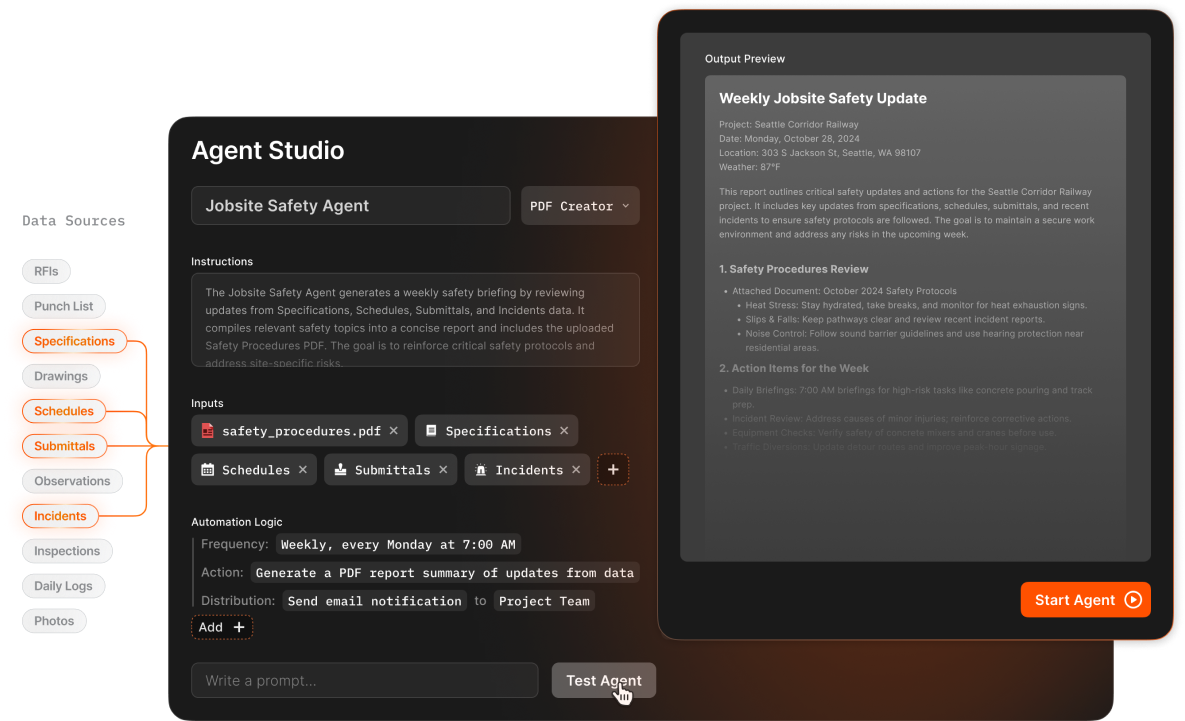Change the Weekly, every Monday frequency setting

click(398, 544)
